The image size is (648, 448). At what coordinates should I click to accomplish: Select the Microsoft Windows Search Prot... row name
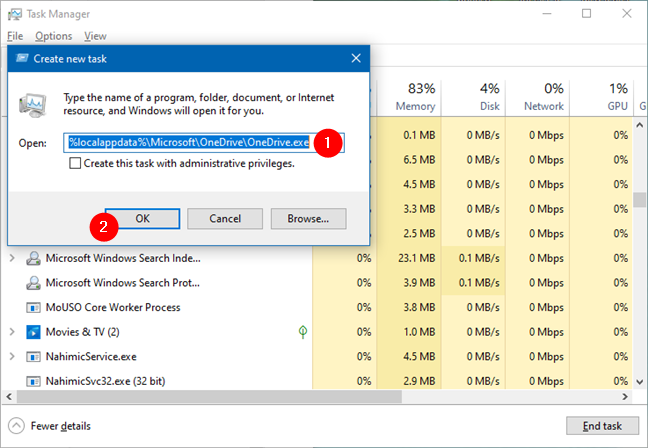point(123,283)
